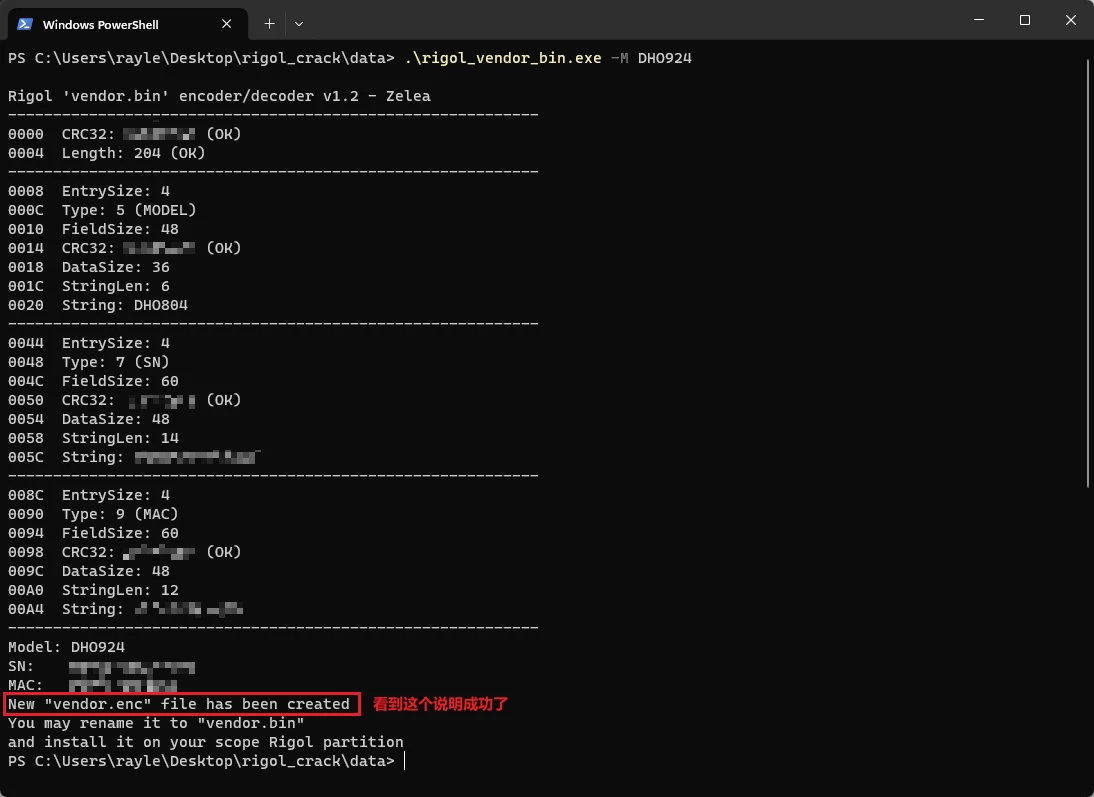Expand the new tab profile dropdown
1094x797 pixels.
click(299, 22)
